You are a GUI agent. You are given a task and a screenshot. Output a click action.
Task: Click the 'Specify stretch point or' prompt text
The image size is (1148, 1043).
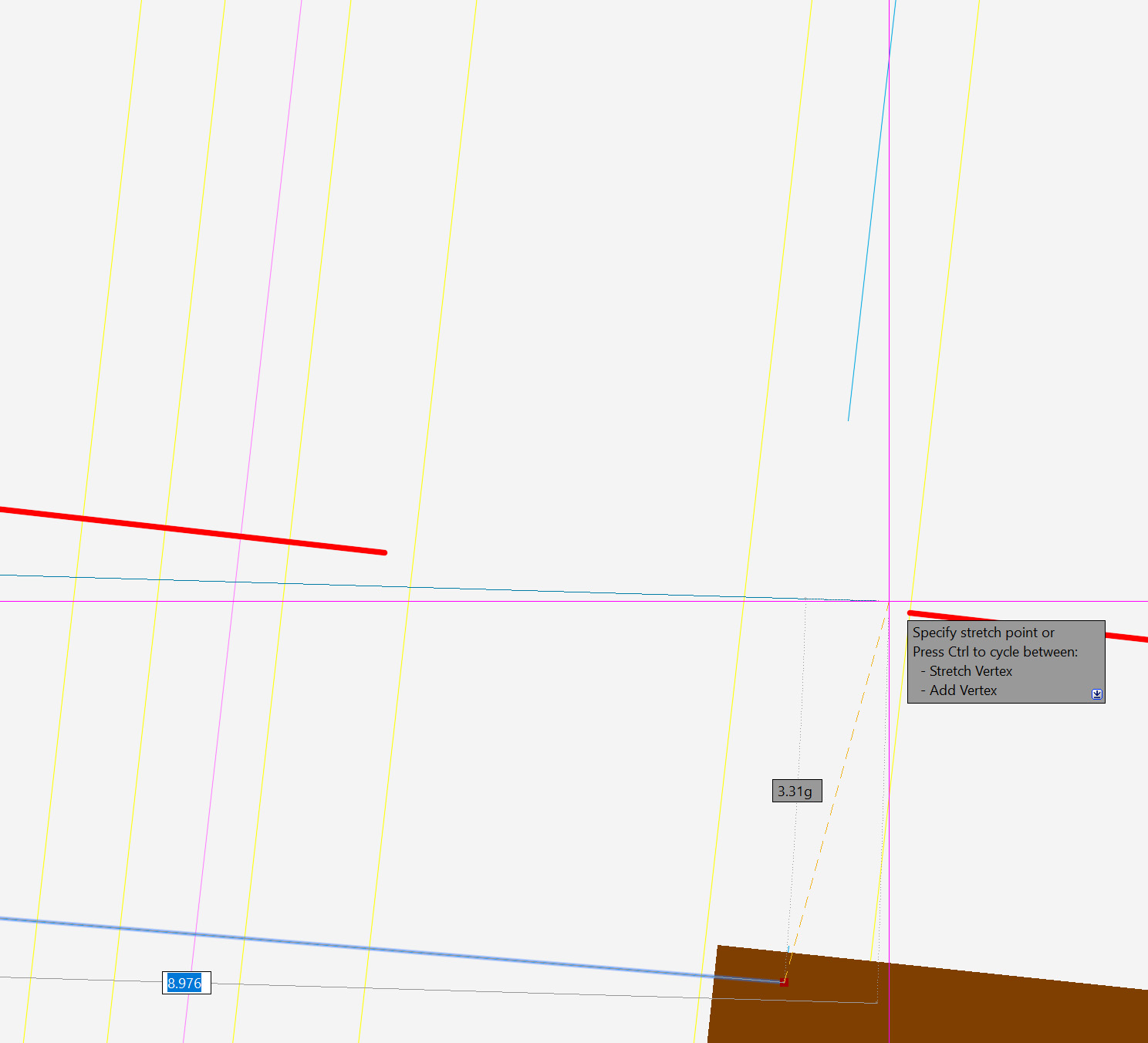984,633
